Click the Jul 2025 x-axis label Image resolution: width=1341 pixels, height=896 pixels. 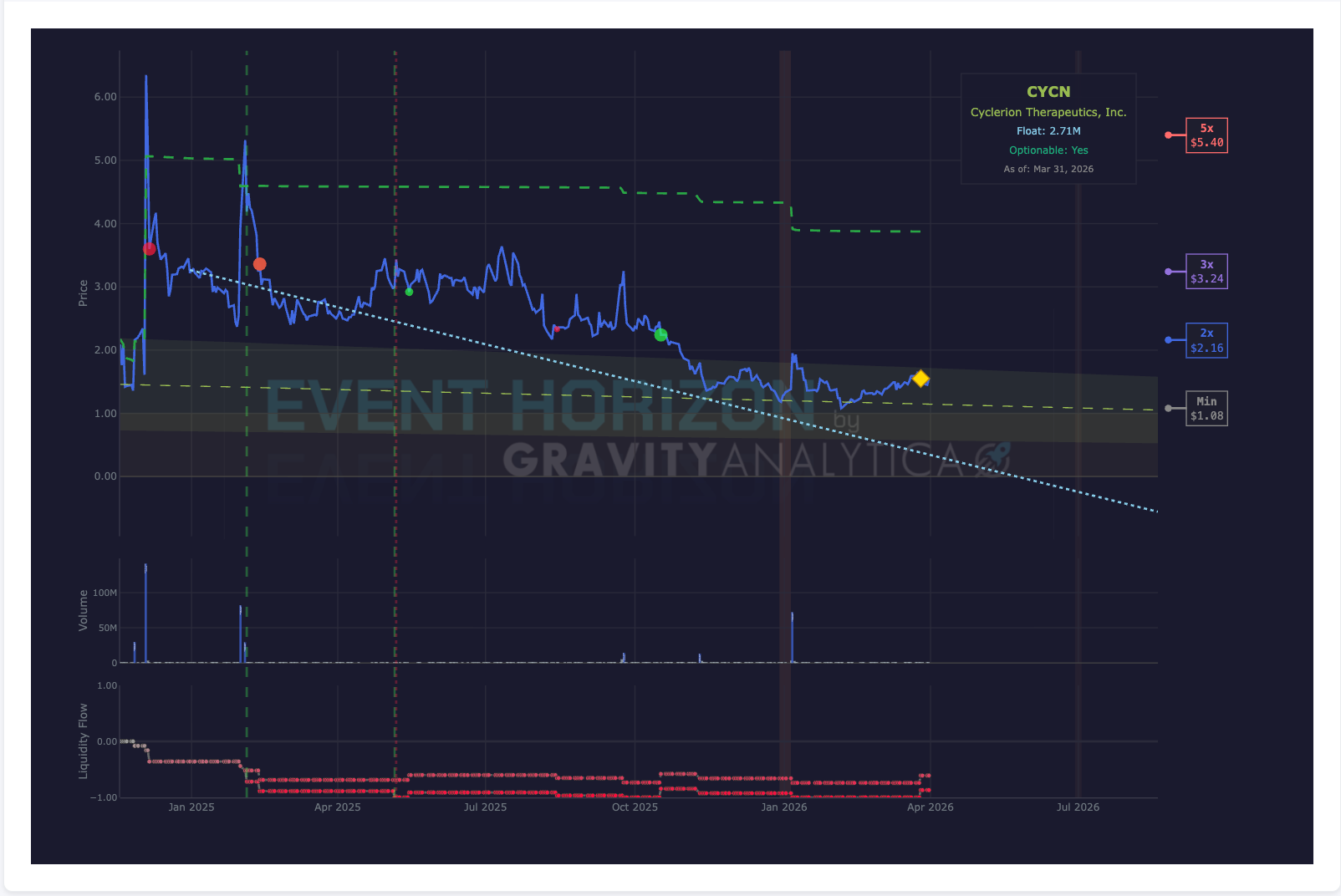(x=486, y=807)
